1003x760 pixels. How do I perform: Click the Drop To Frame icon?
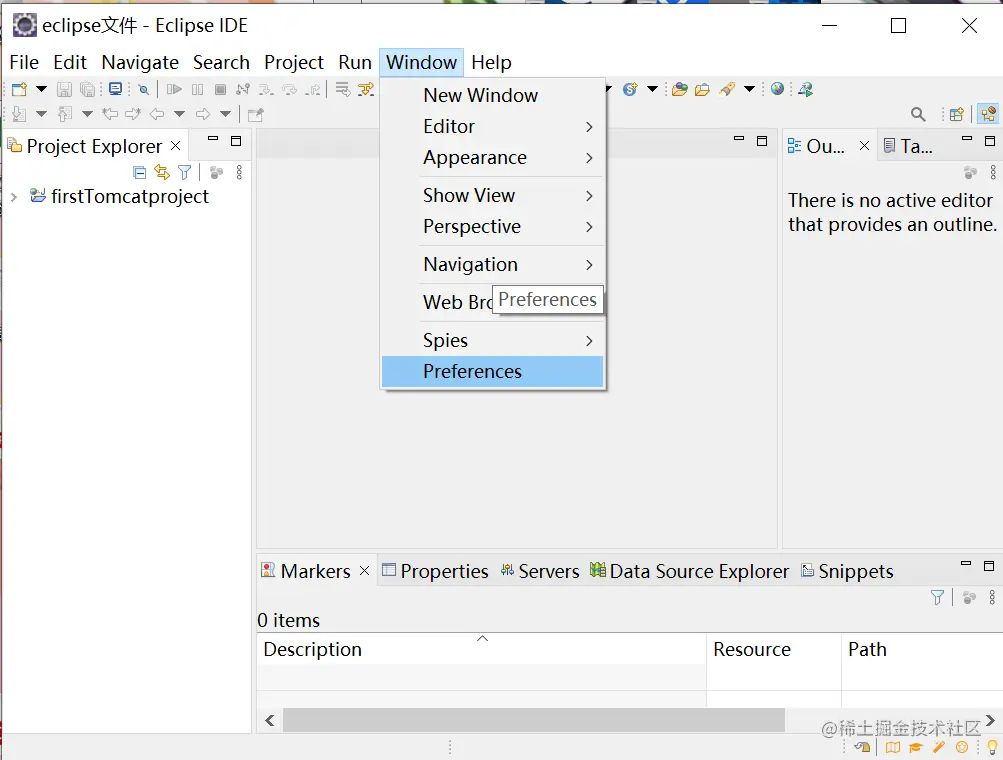(x=343, y=90)
